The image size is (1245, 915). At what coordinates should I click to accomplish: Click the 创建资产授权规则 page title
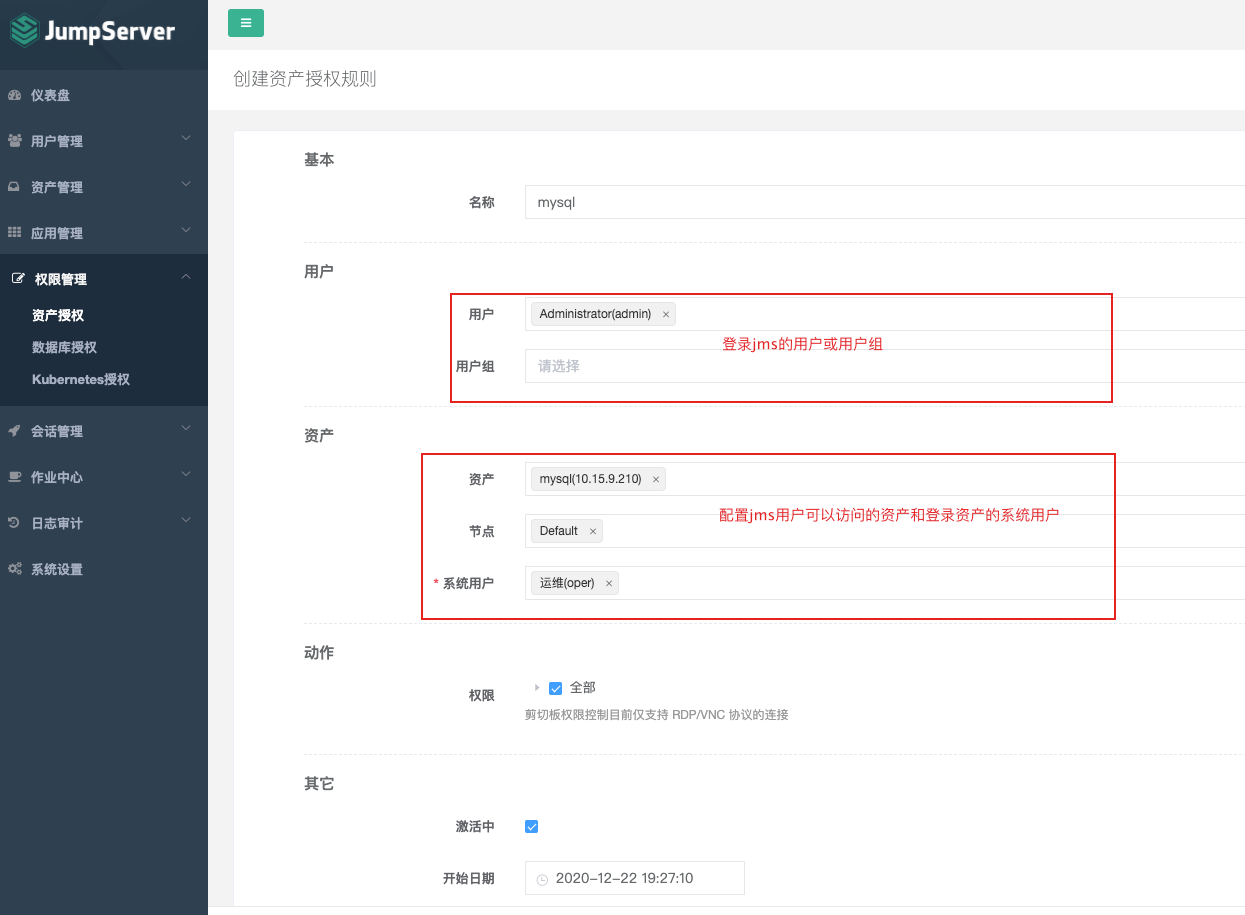click(x=305, y=79)
